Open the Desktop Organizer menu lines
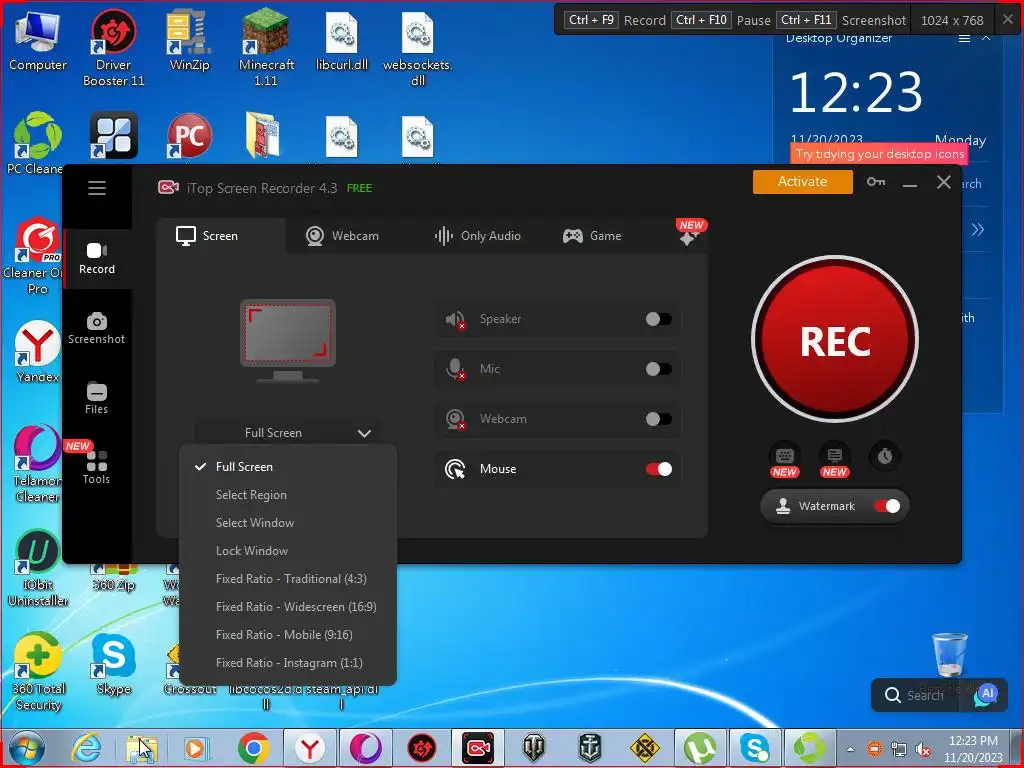1024x768 pixels. (964, 39)
